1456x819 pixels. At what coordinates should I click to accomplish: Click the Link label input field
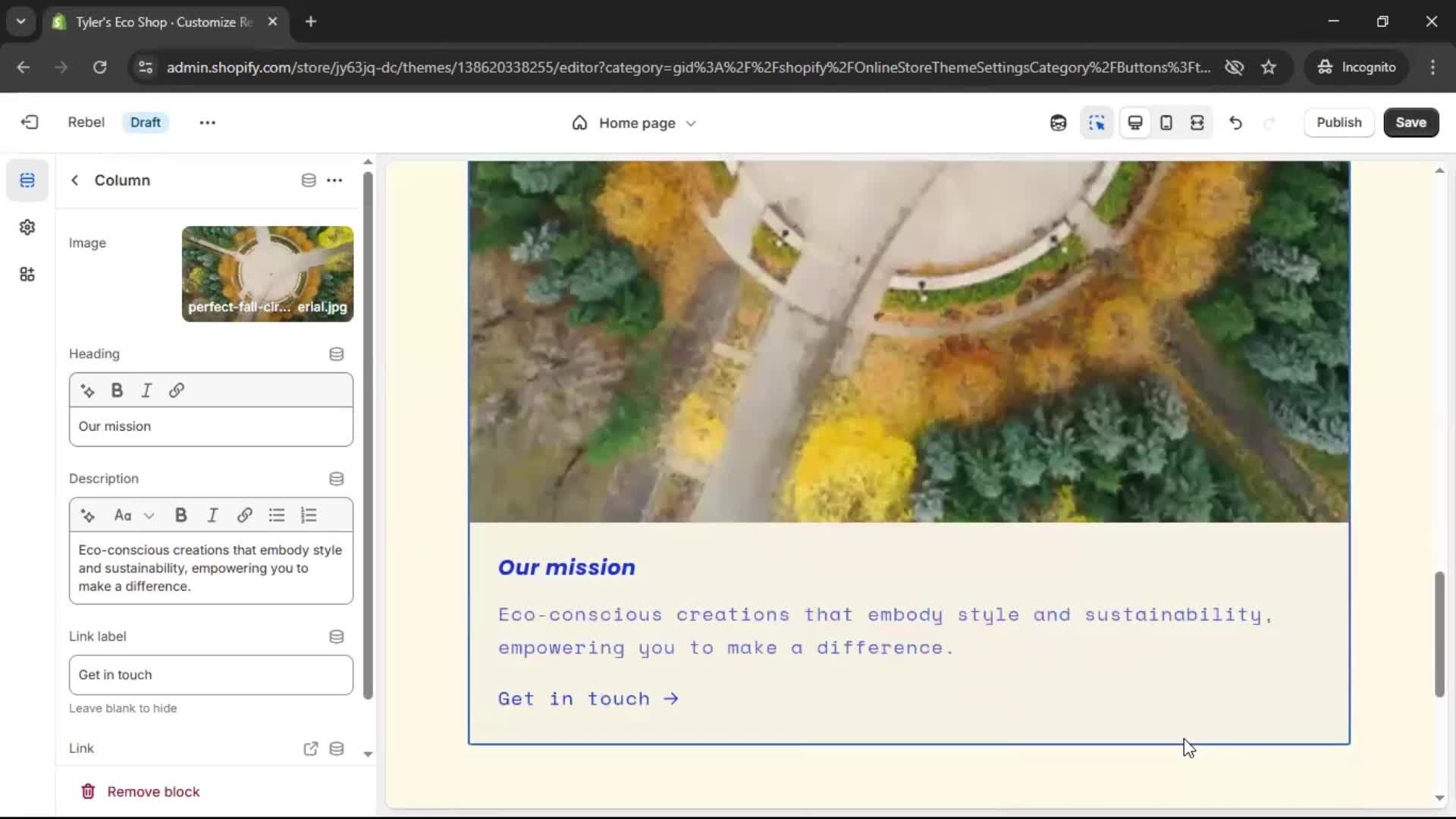(x=211, y=675)
